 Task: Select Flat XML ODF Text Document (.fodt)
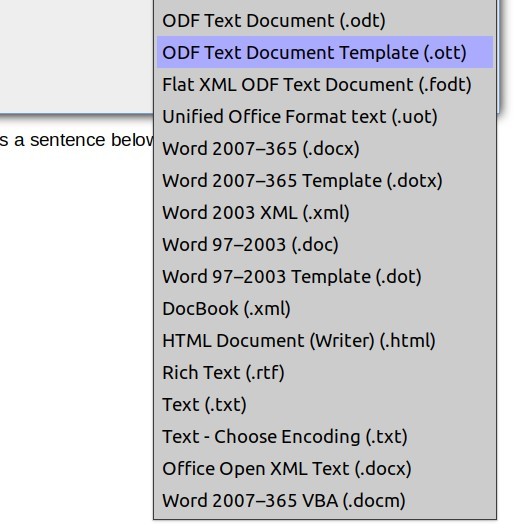click(x=325, y=84)
